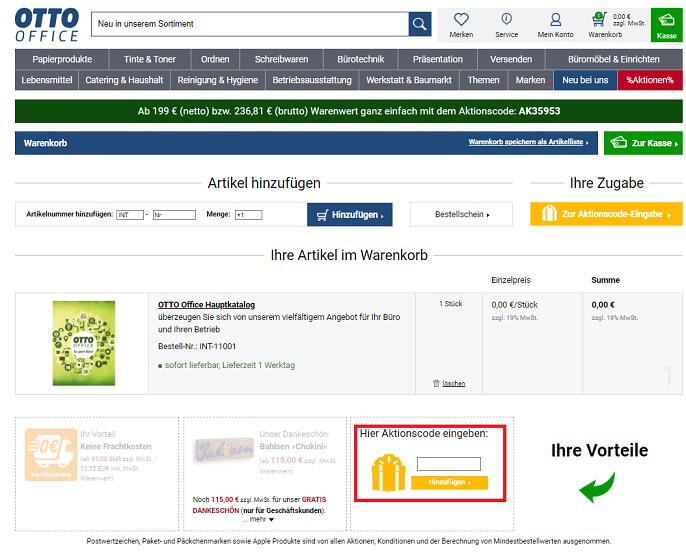Image resolution: width=686 pixels, height=554 pixels.
Task: Open Lebensmittel category
Action: pyautogui.click(x=47, y=80)
